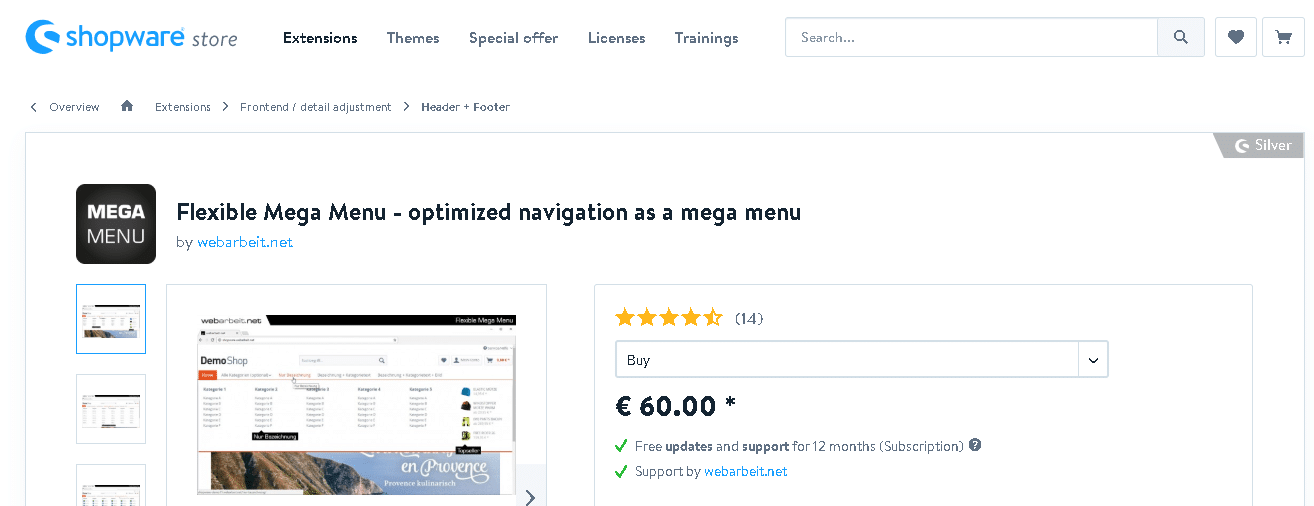
Task: Click the Overview back chevron
Action: [33, 107]
